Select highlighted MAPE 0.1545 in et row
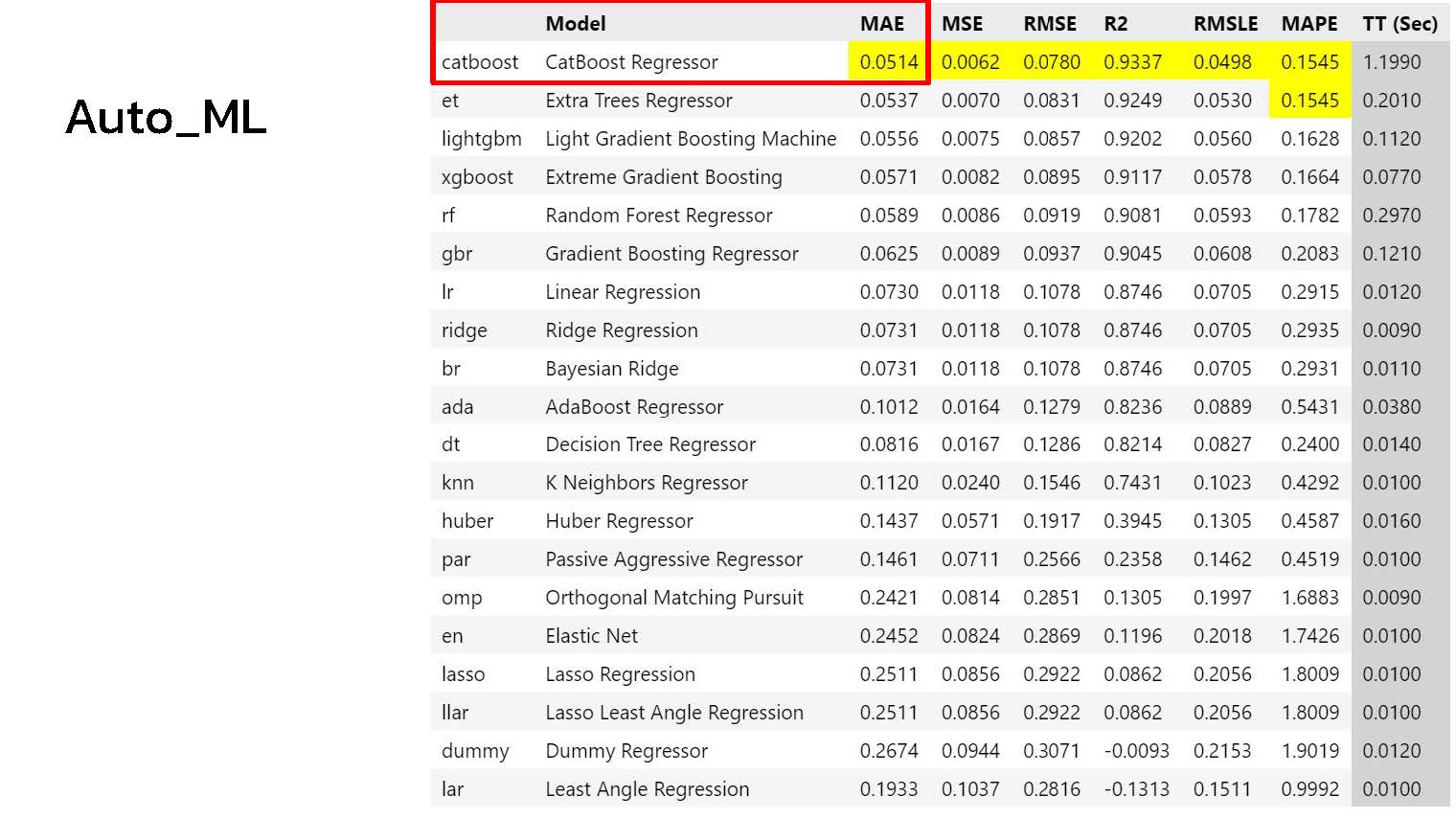Viewport: 1456px width, 819px height. [x=1309, y=101]
